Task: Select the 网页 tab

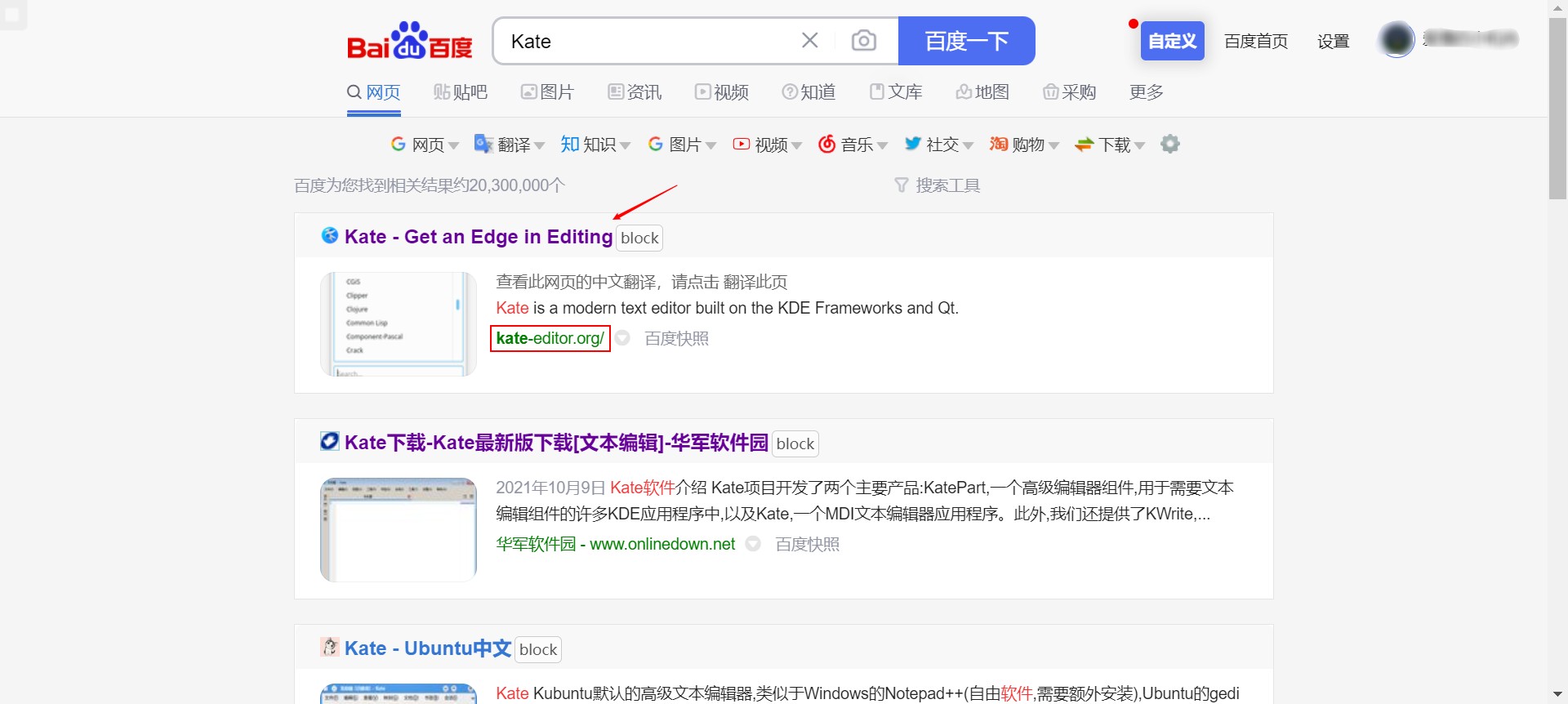Action: pyautogui.click(x=374, y=92)
